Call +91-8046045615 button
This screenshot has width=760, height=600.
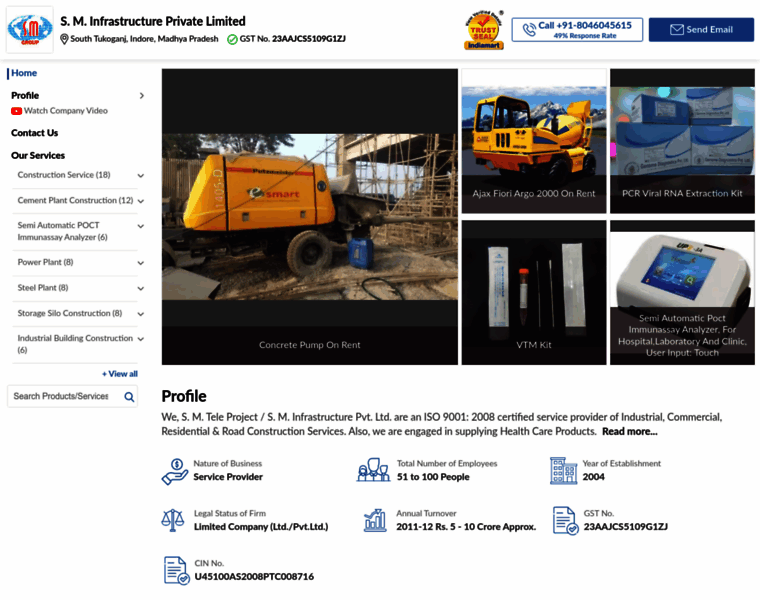tap(577, 30)
